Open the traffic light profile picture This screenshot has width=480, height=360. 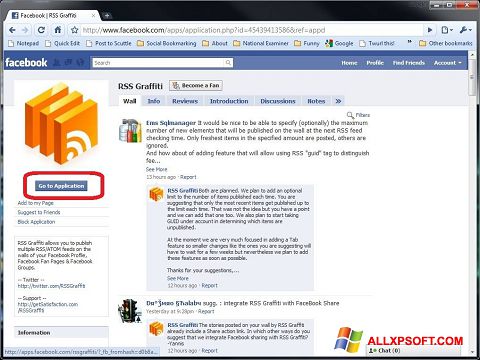130,311
